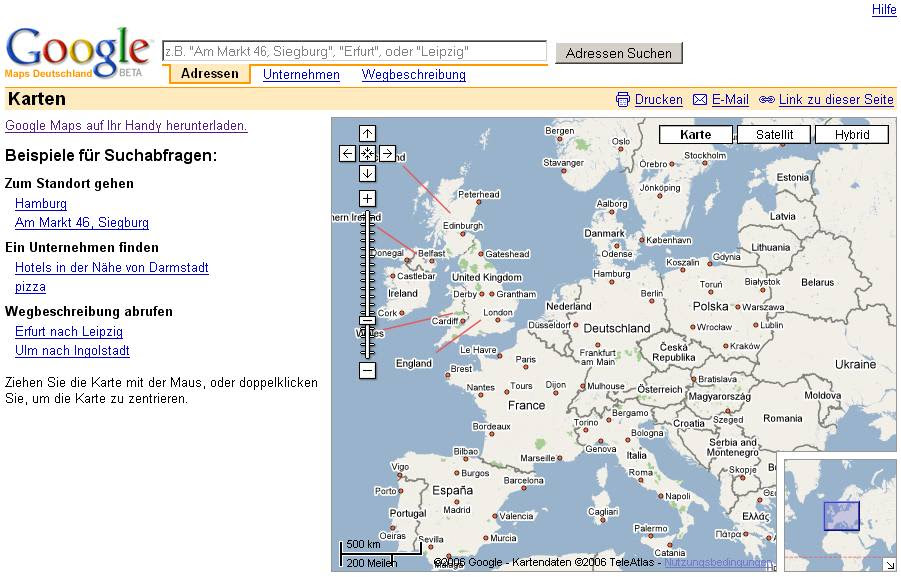Click the Madrid city label

click(x=457, y=510)
